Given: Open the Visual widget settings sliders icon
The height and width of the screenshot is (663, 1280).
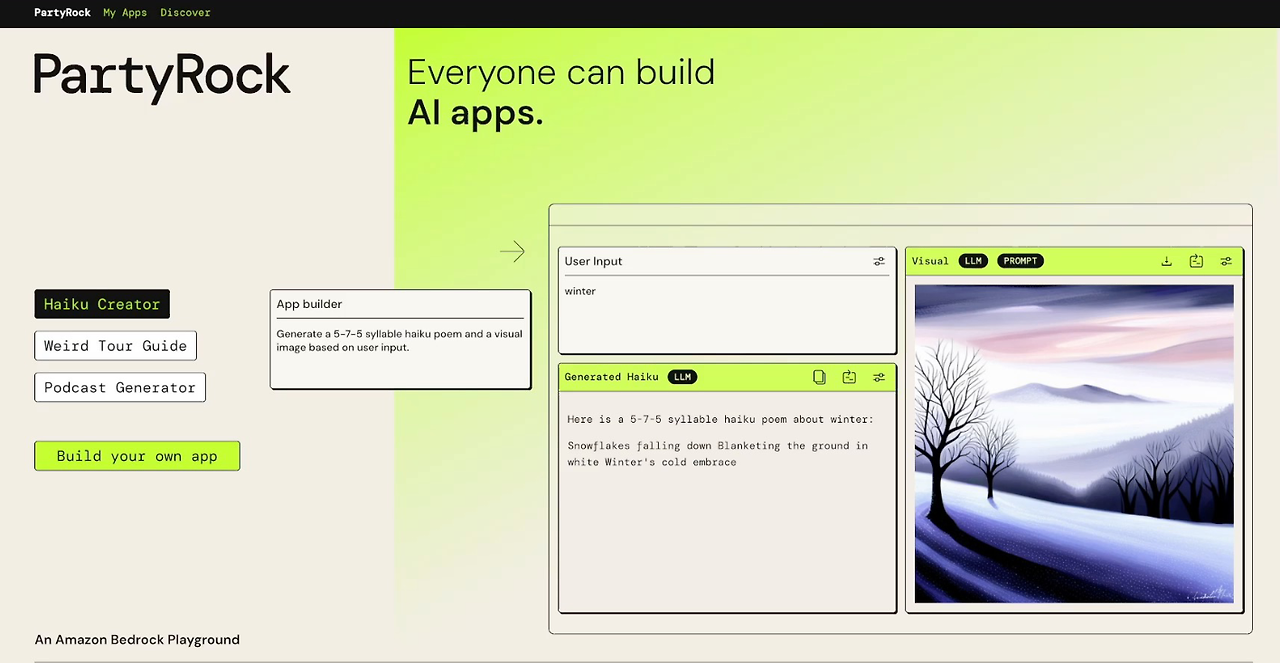Looking at the screenshot, I should click(x=1226, y=261).
